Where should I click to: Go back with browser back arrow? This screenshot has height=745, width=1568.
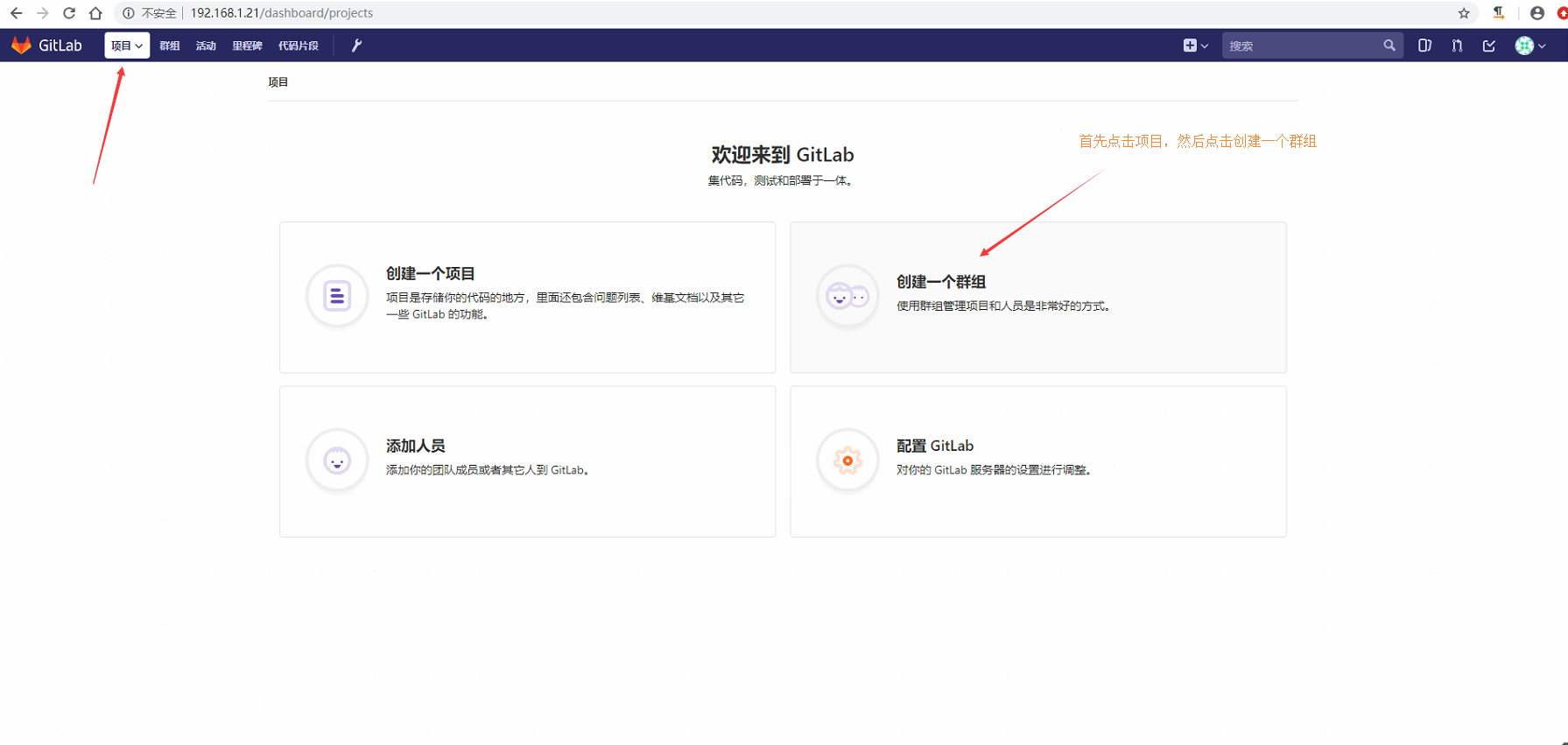pyautogui.click(x=16, y=13)
